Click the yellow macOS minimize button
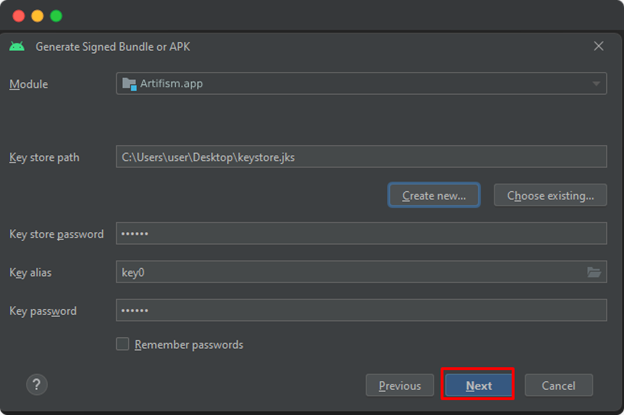 coord(38,16)
